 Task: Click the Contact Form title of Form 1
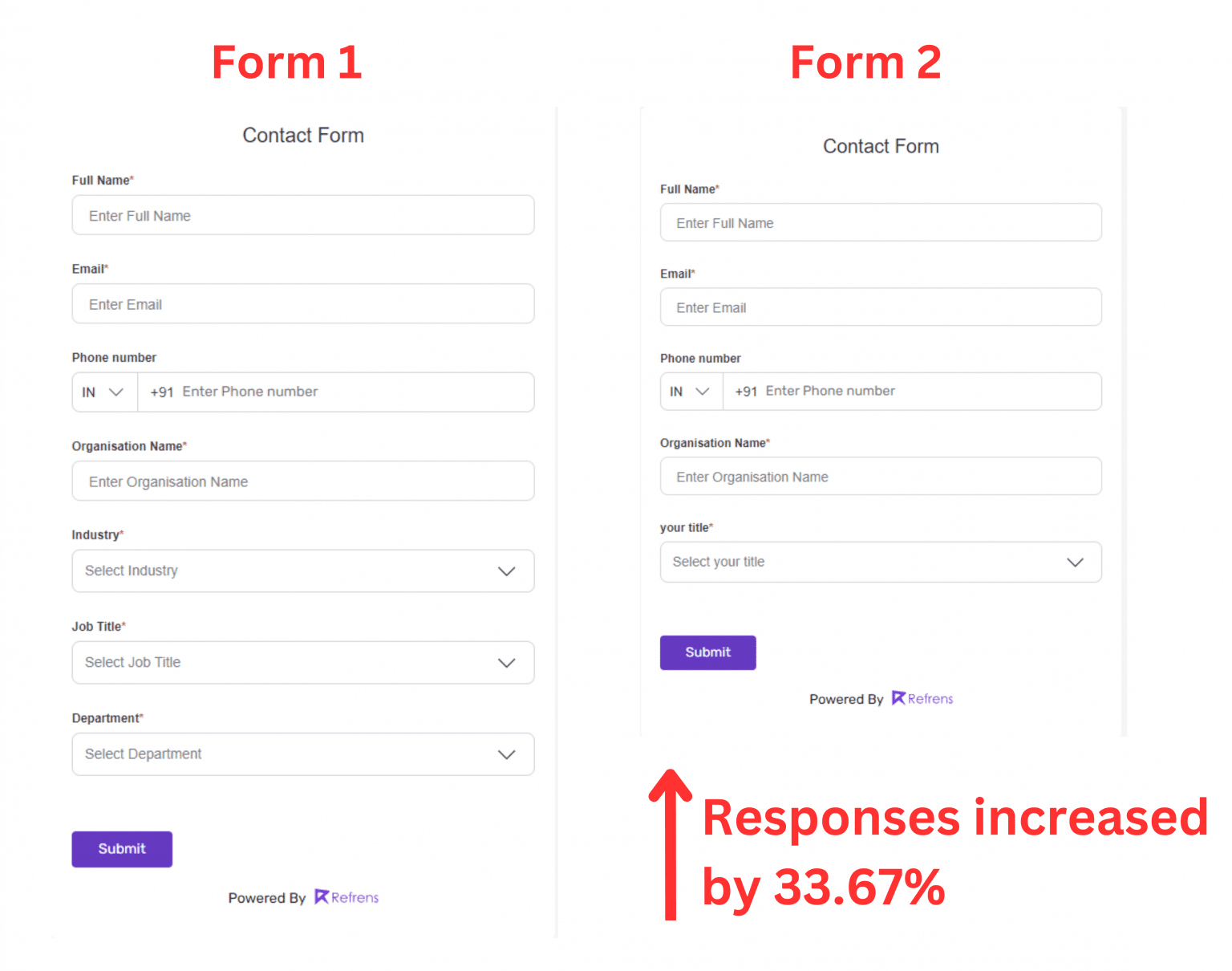coord(302,135)
